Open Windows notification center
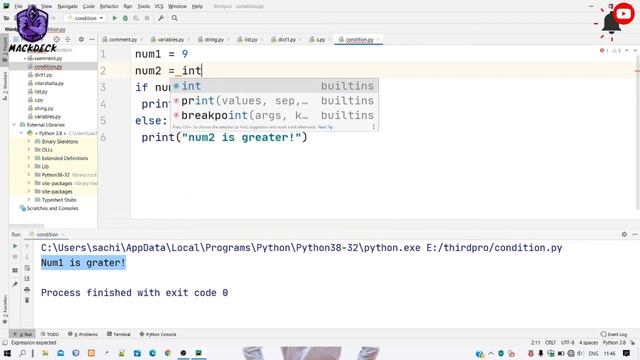Screen dimensions: 640x360 tap(627, 353)
